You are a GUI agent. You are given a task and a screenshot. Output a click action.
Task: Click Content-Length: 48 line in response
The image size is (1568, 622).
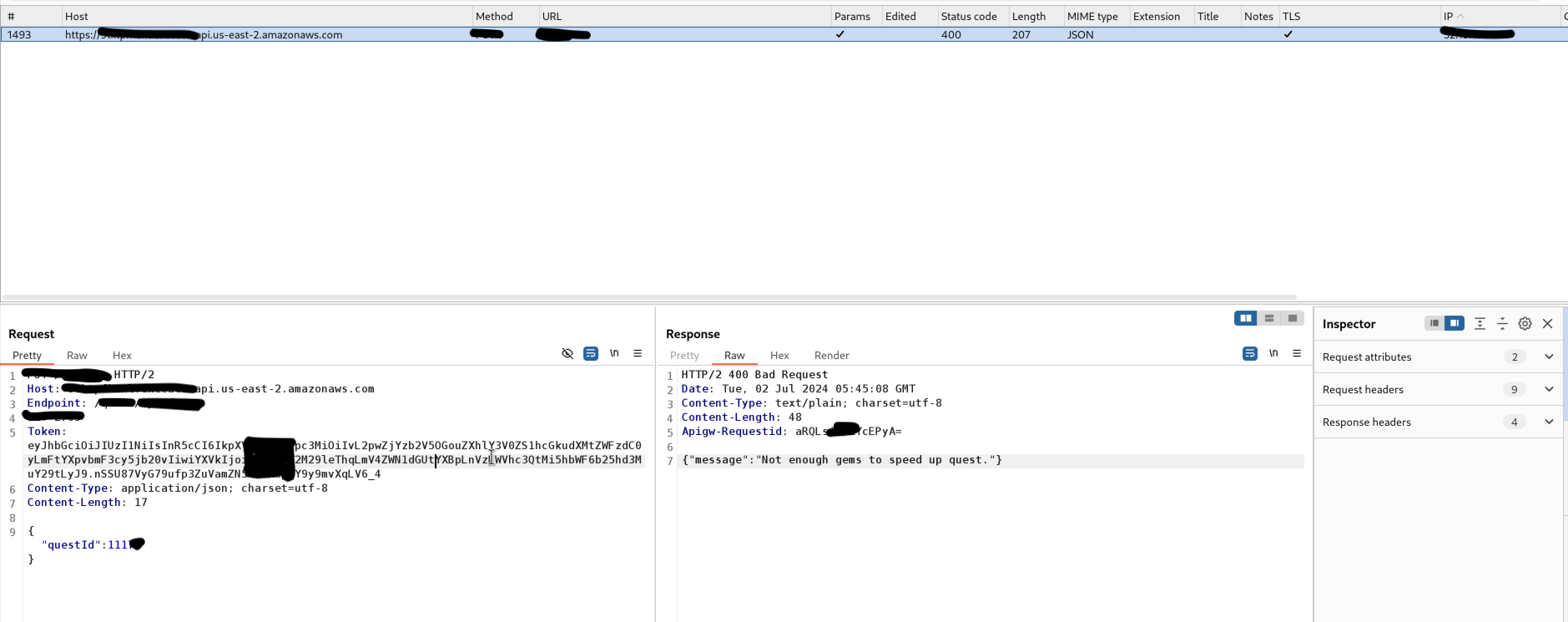(742, 417)
